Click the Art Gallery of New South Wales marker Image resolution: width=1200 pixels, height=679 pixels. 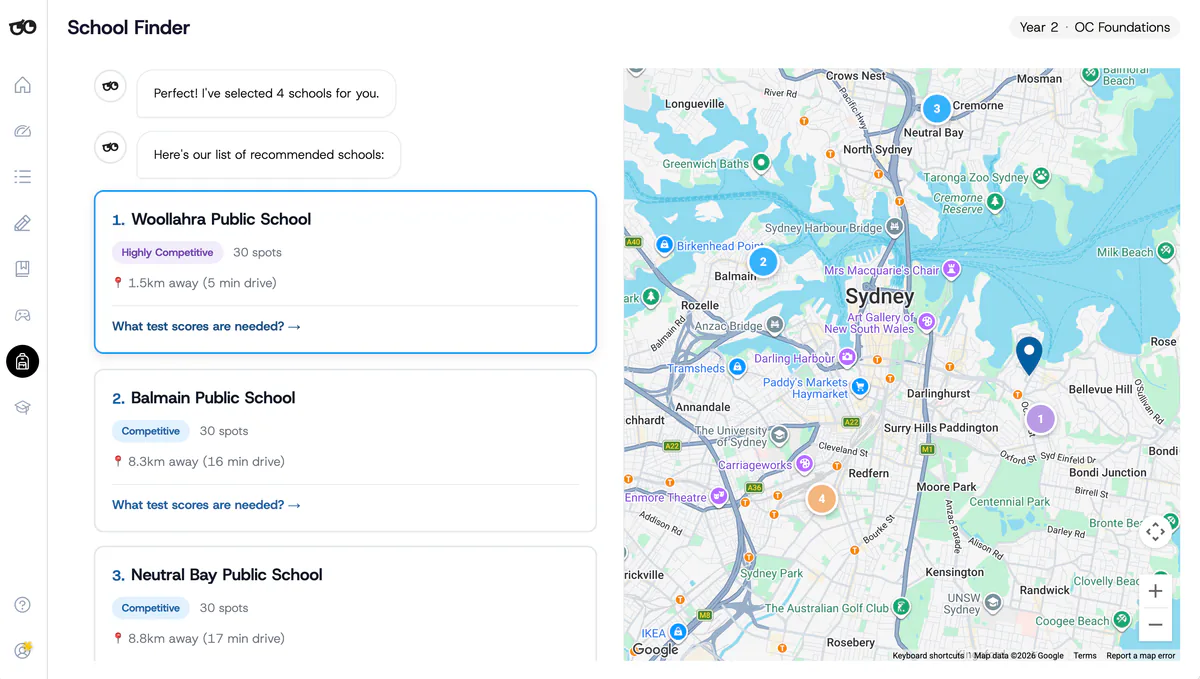click(x=927, y=322)
